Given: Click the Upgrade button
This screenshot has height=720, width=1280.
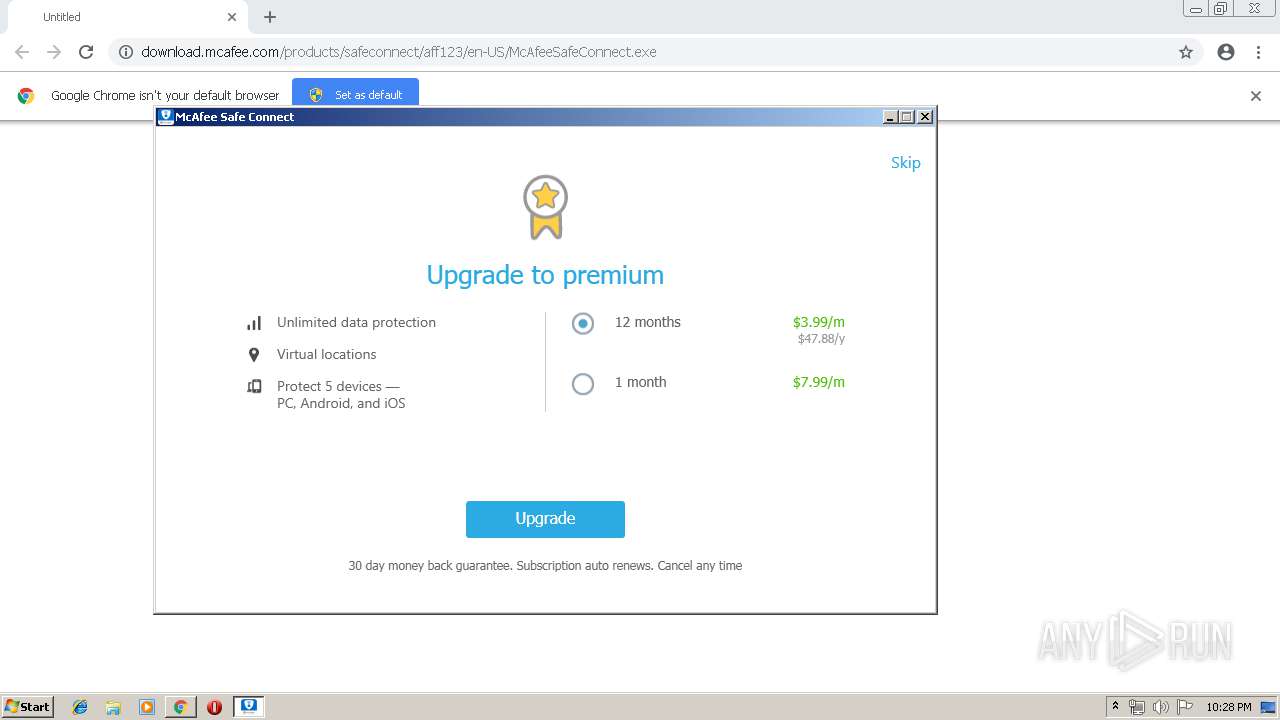Looking at the screenshot, I should pyautogui.click(x=545, y=519).
